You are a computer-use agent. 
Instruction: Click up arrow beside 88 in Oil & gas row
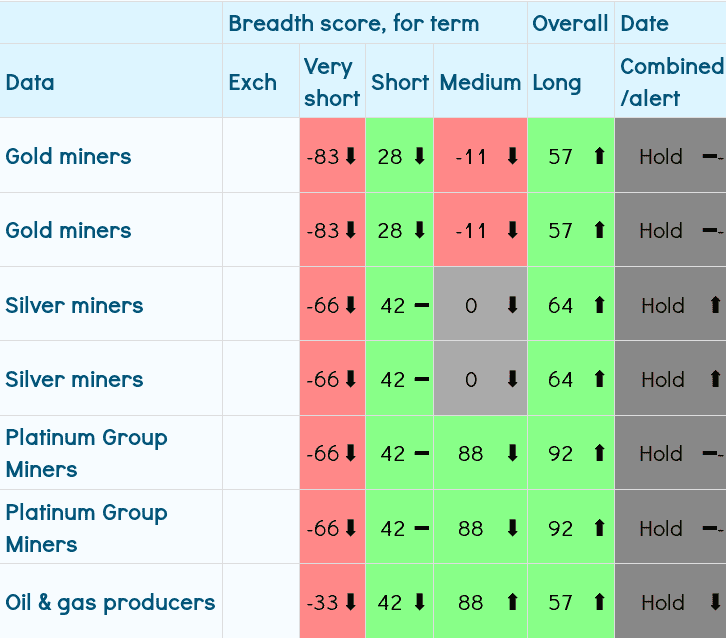[513, 602]
